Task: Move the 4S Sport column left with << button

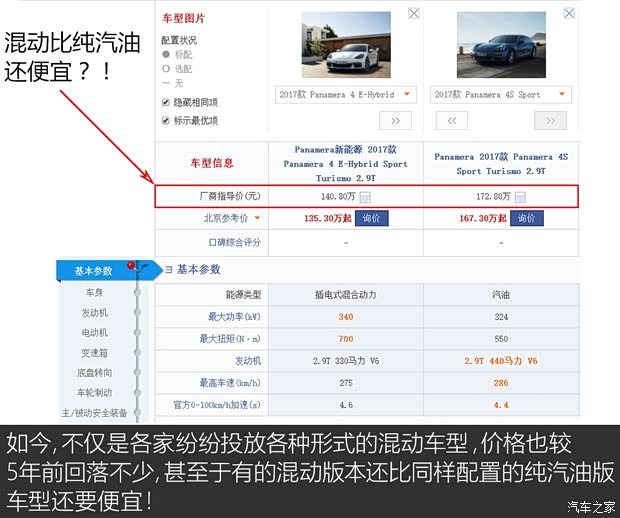Action: [x=452, y=121]
